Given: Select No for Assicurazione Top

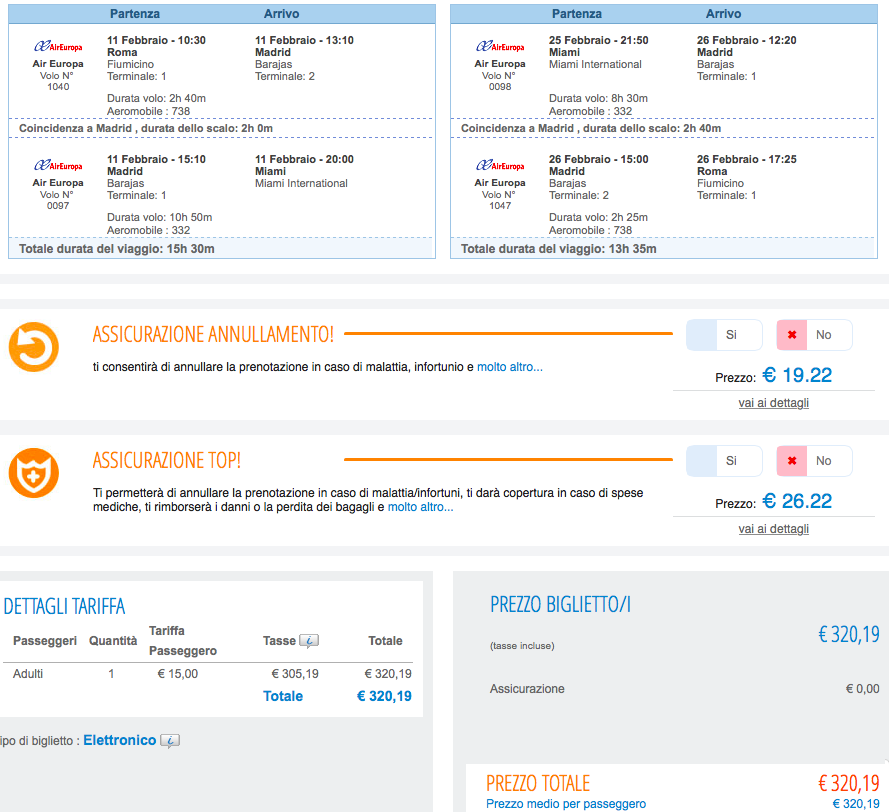Looking at the screenshot, I should tap(814, 461).
